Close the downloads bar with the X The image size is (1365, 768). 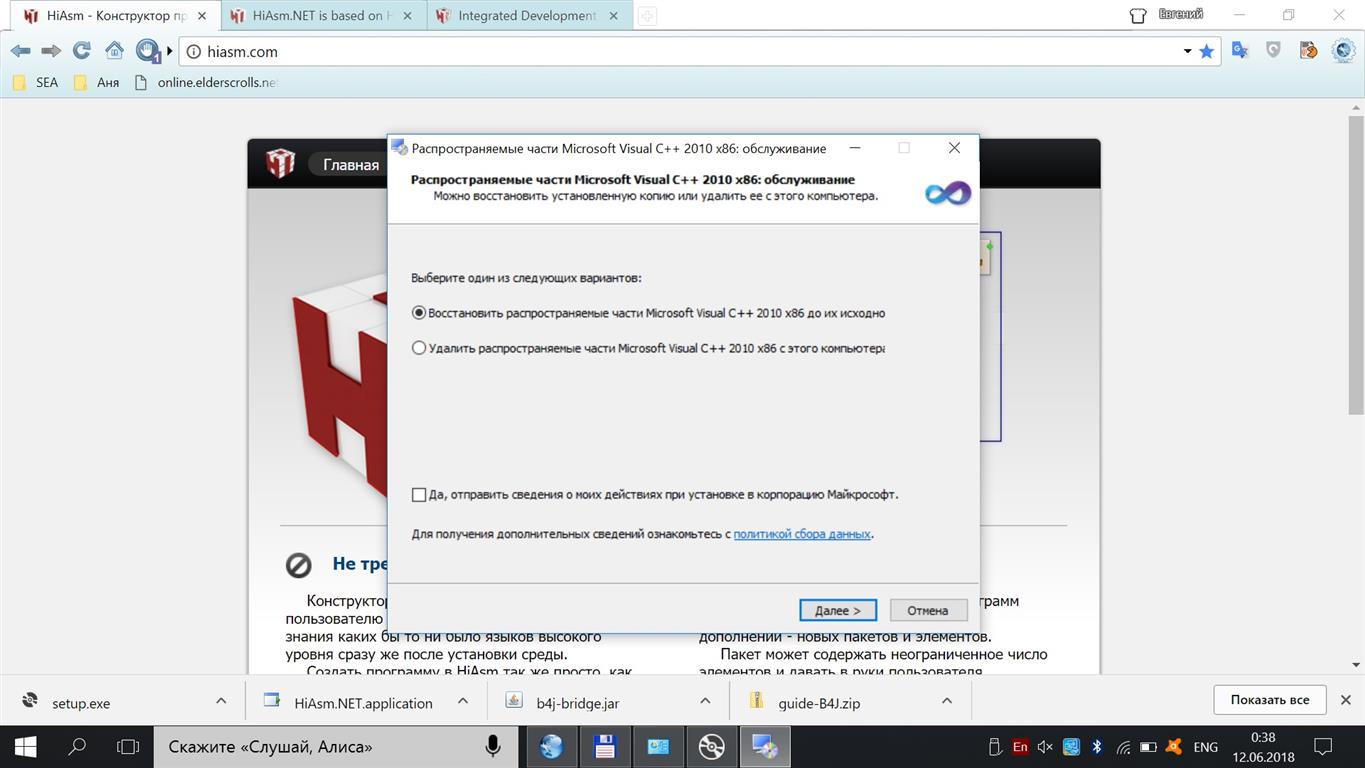1346,699
